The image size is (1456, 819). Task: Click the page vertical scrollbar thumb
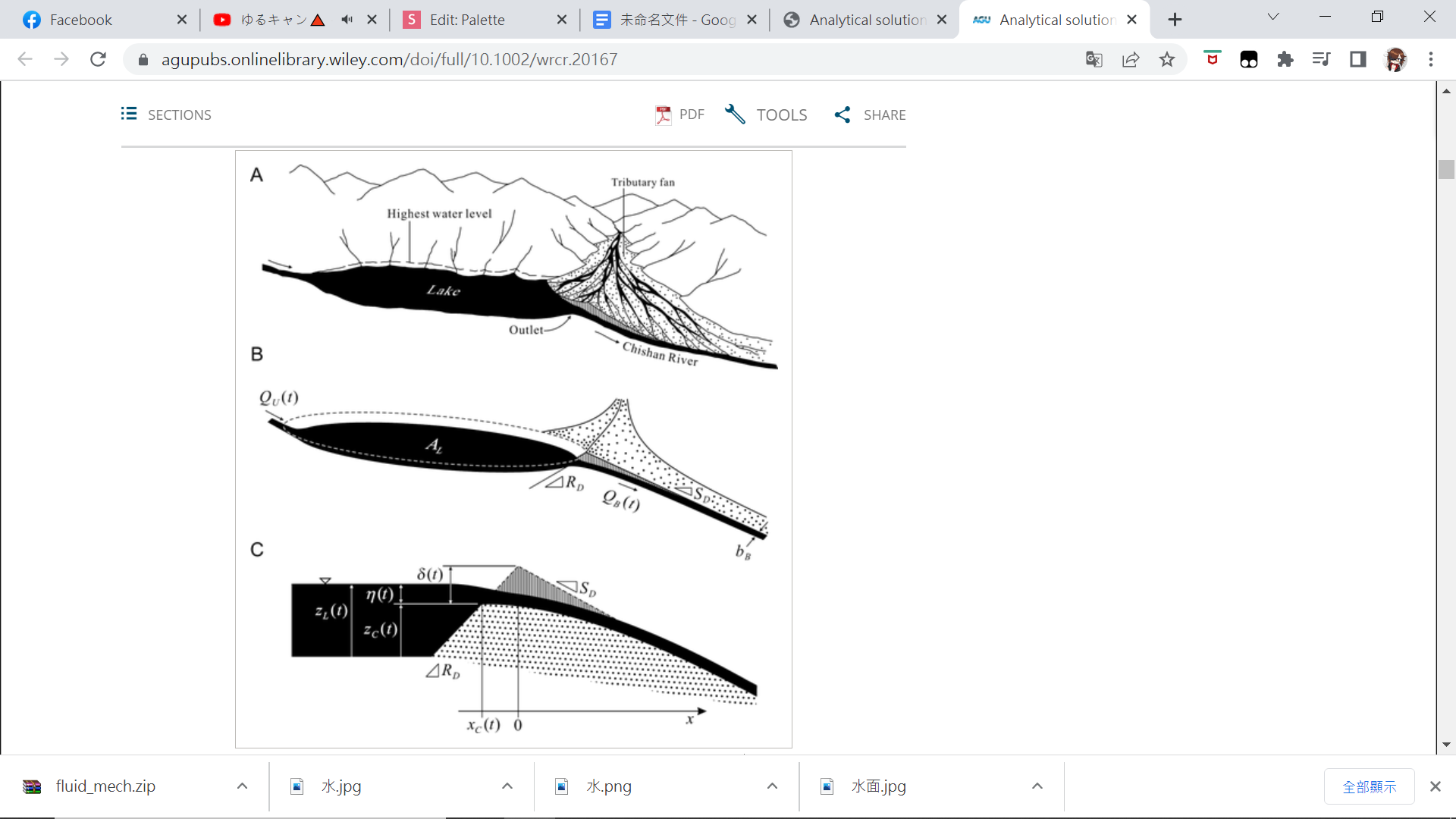(x=1446, y=169)
